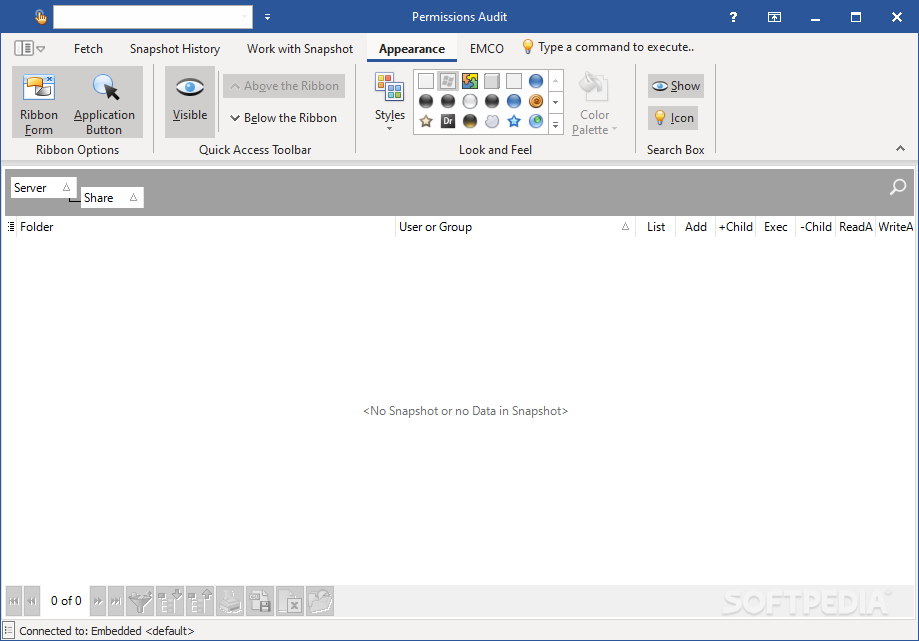Click the List column header
919x641 pixels.
click(x=656, y=227)
